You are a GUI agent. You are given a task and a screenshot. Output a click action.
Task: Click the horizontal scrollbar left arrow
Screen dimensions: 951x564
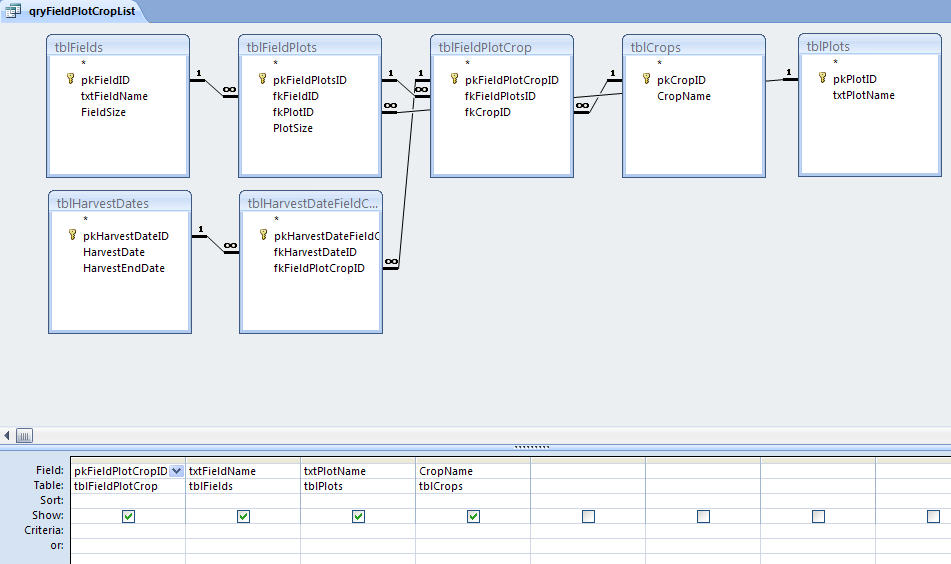tap(7, 435)
